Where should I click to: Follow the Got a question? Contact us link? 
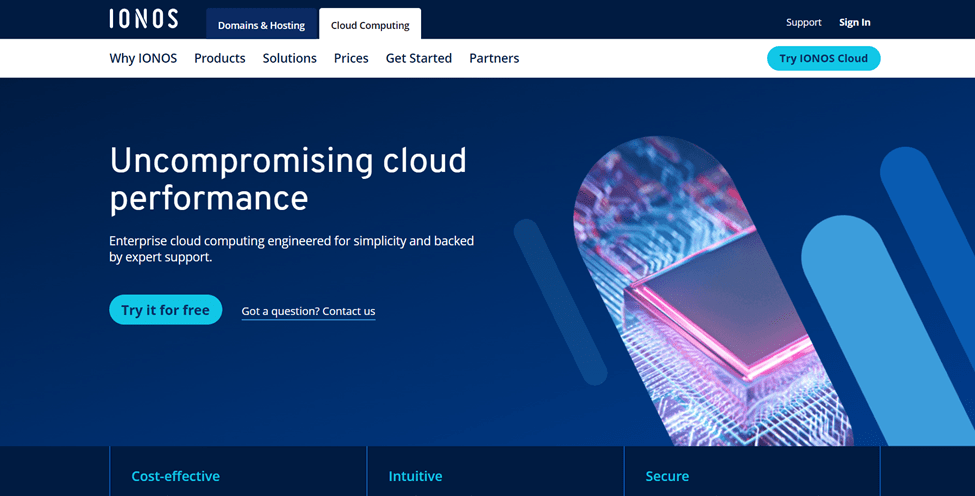click(x=308, y=311)
